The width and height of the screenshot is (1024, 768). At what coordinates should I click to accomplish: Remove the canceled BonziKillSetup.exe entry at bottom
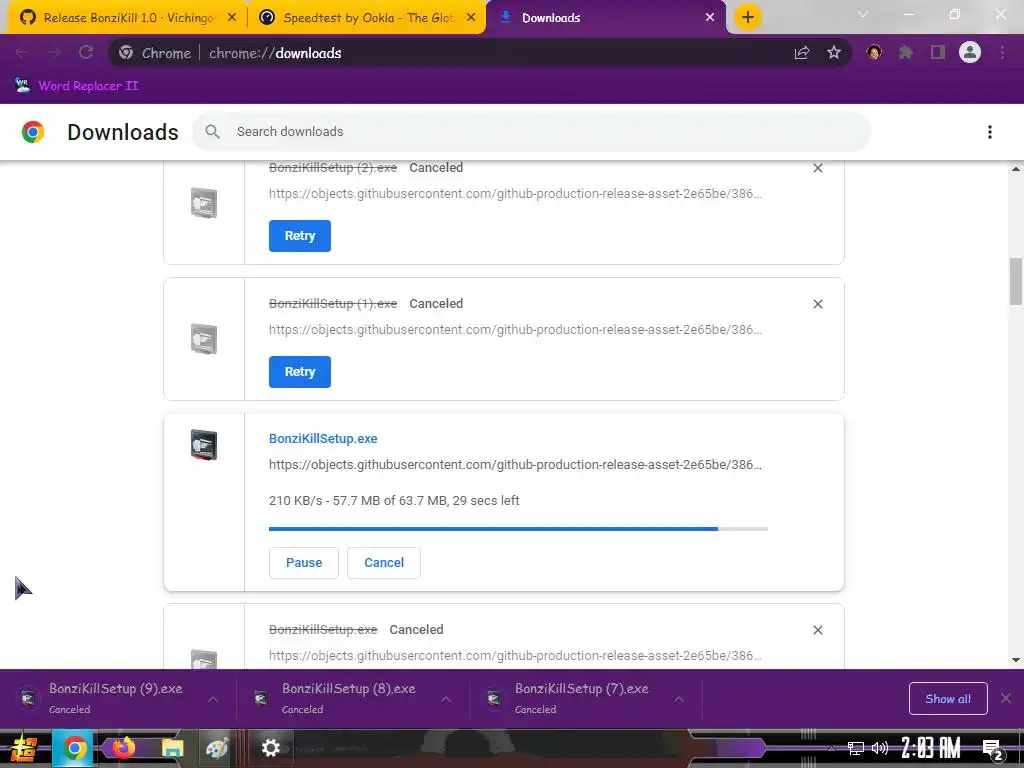coord(818,630)
